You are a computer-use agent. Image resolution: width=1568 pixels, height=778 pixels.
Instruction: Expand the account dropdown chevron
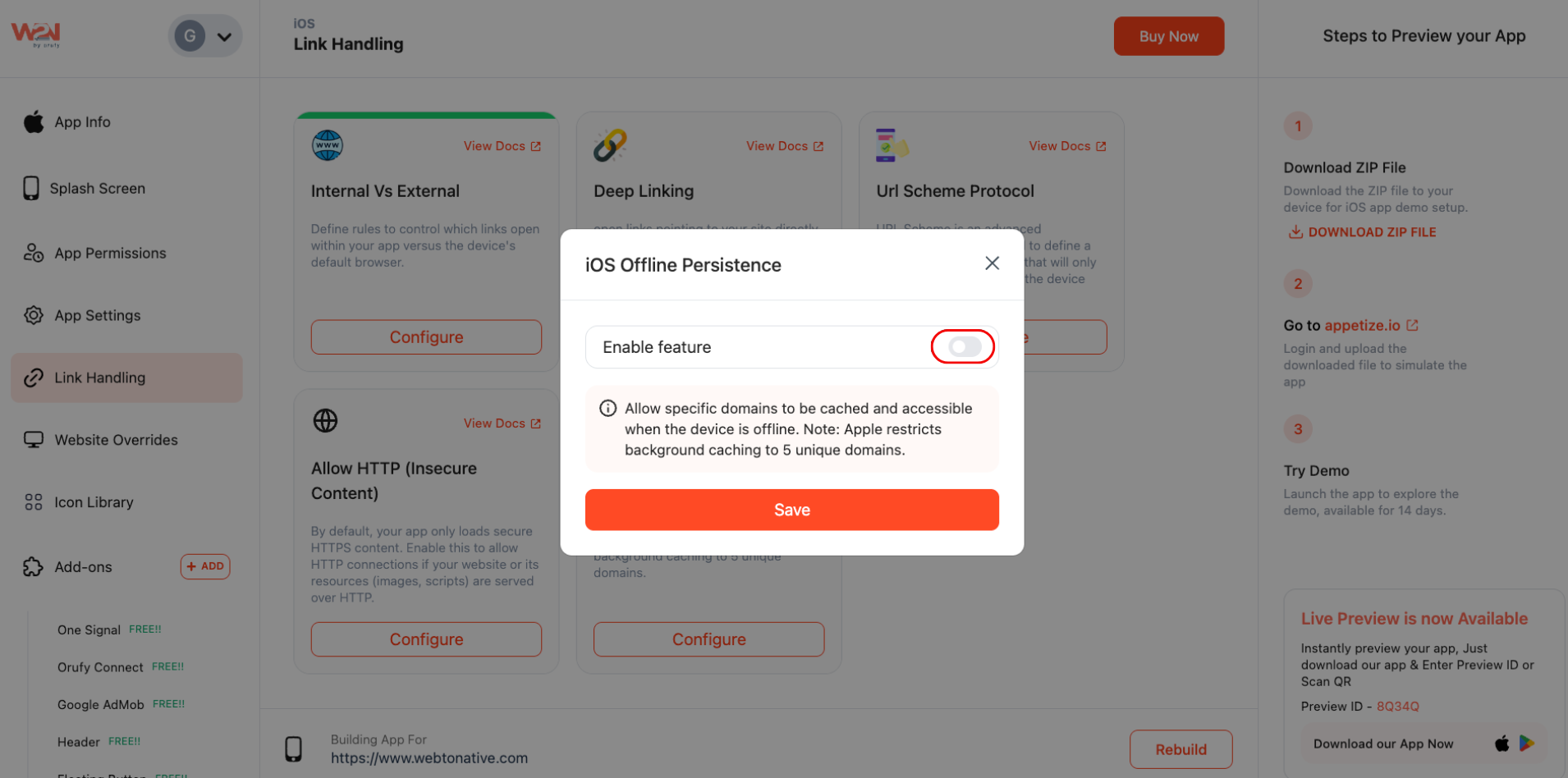click(x=224, y=37)
